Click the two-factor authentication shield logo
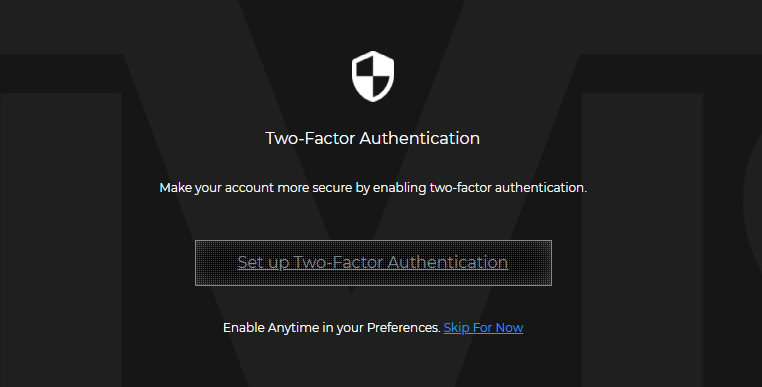The height and width of the screenshot is (387, 762). pyautogui.click(x=373, y=76)
